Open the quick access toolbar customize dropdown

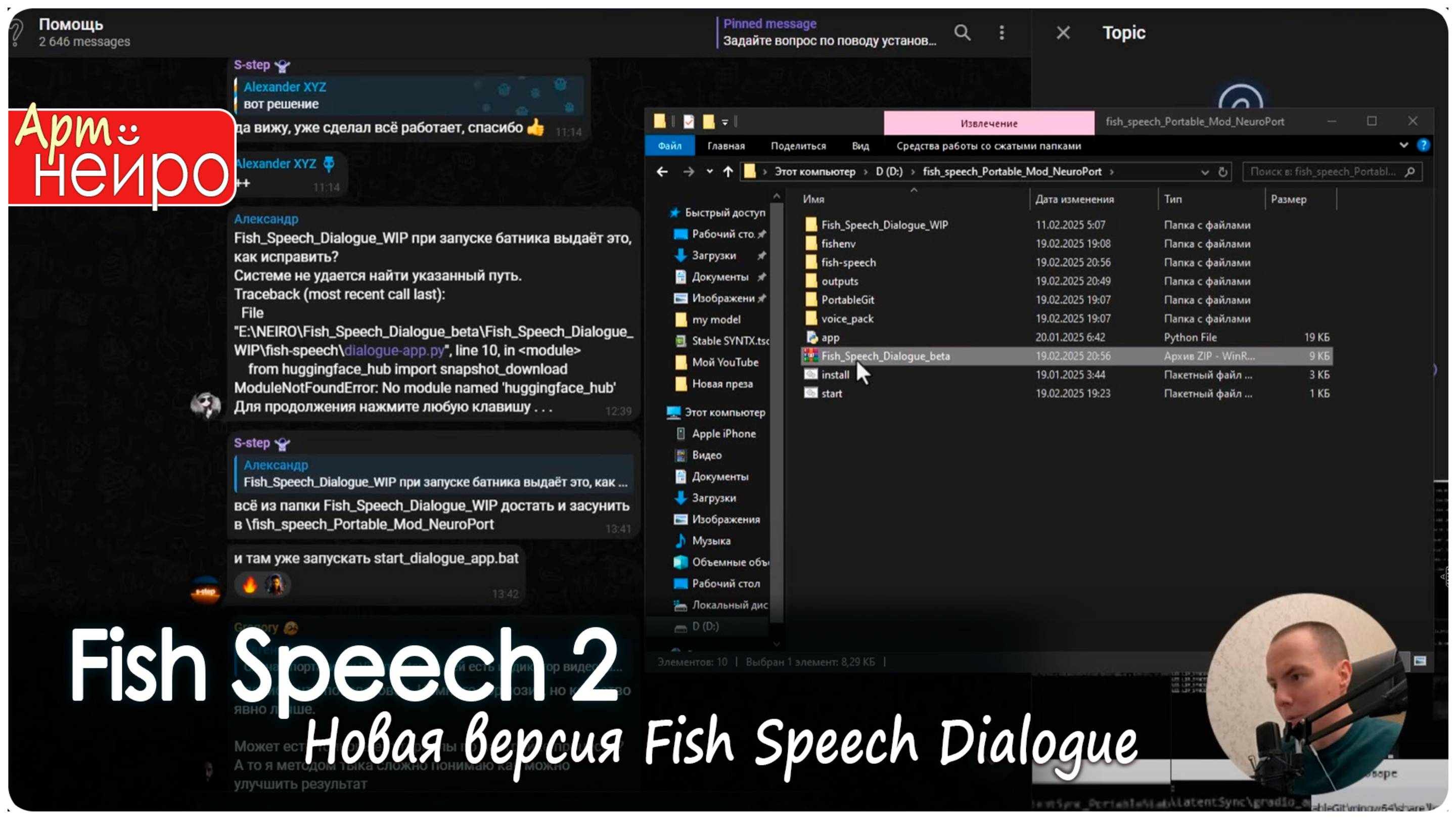[724, 121]
